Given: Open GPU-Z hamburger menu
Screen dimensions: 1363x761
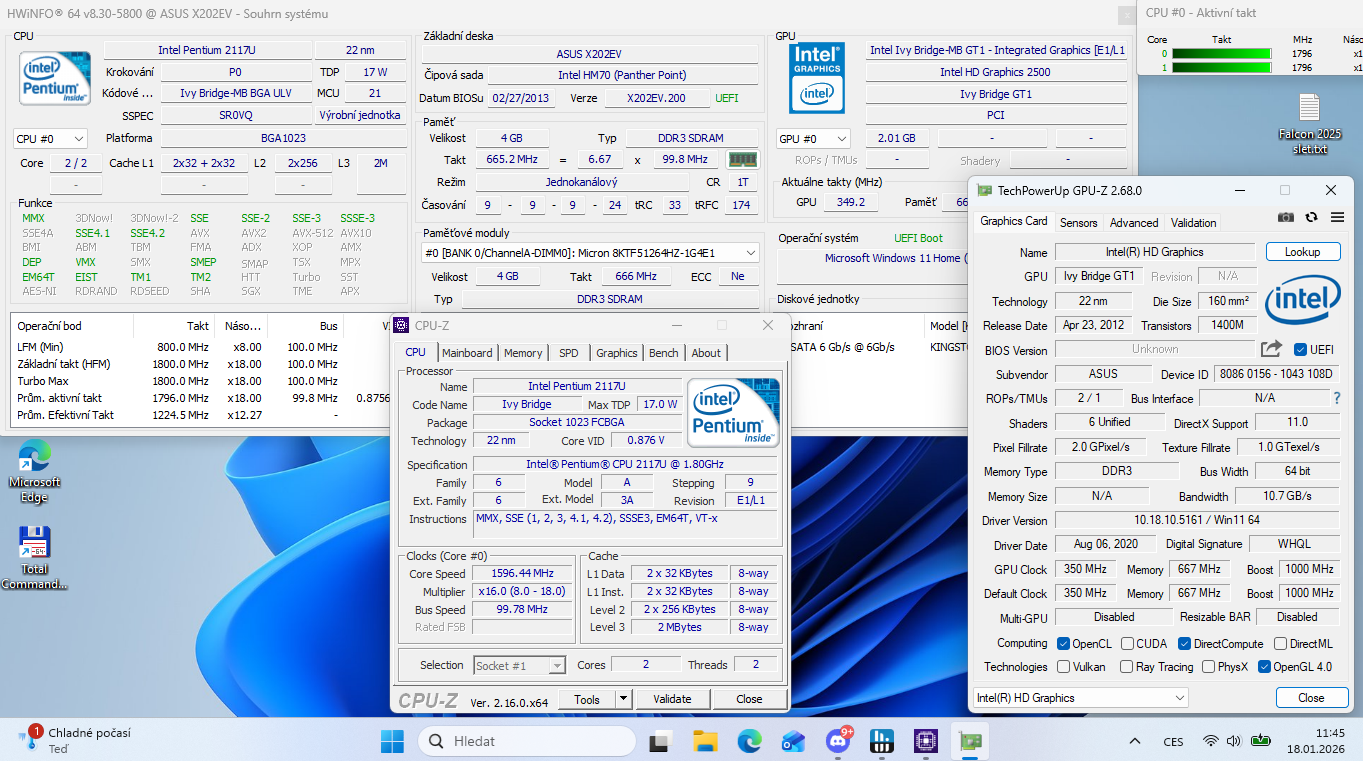Looking at the screenshot, I should click(x=1337, y=217).
